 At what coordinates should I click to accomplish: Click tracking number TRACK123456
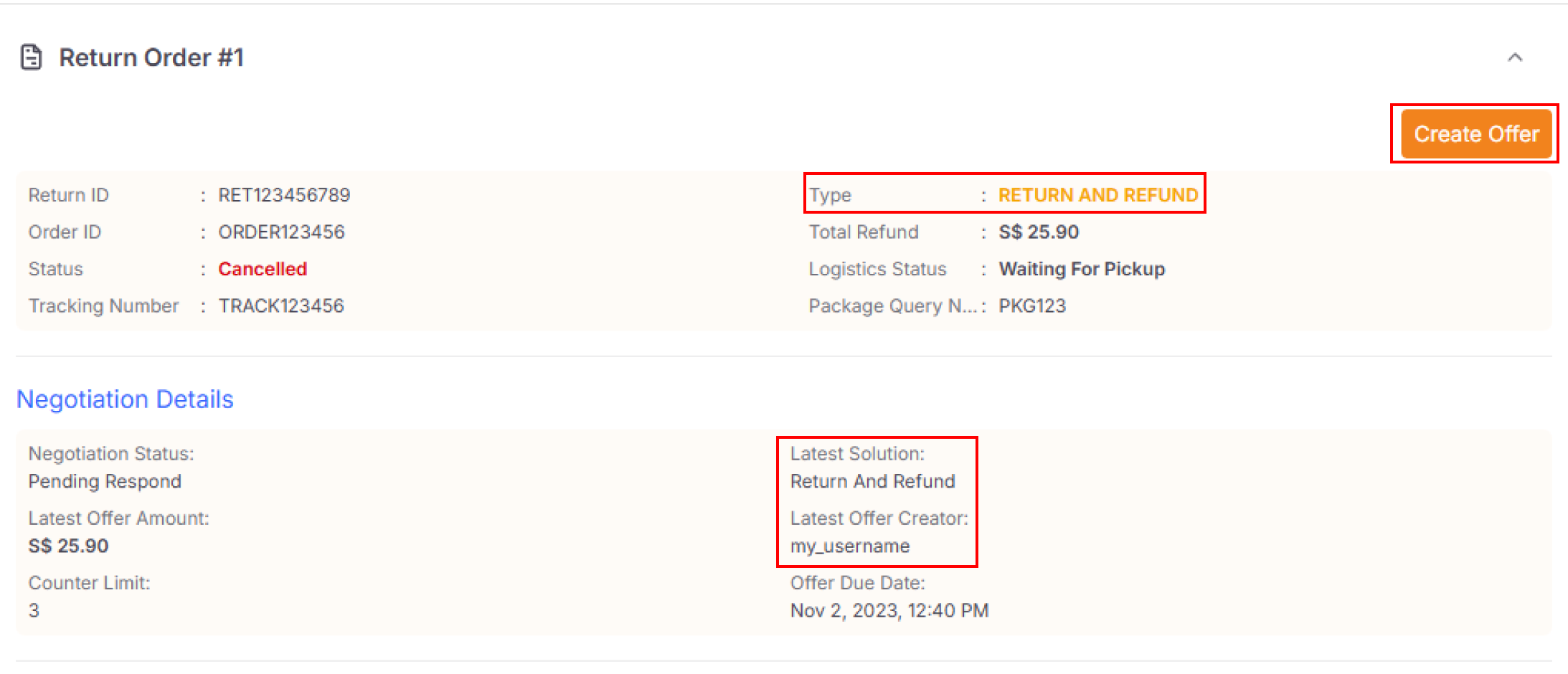pyautogui.click(x=281, y=305)
